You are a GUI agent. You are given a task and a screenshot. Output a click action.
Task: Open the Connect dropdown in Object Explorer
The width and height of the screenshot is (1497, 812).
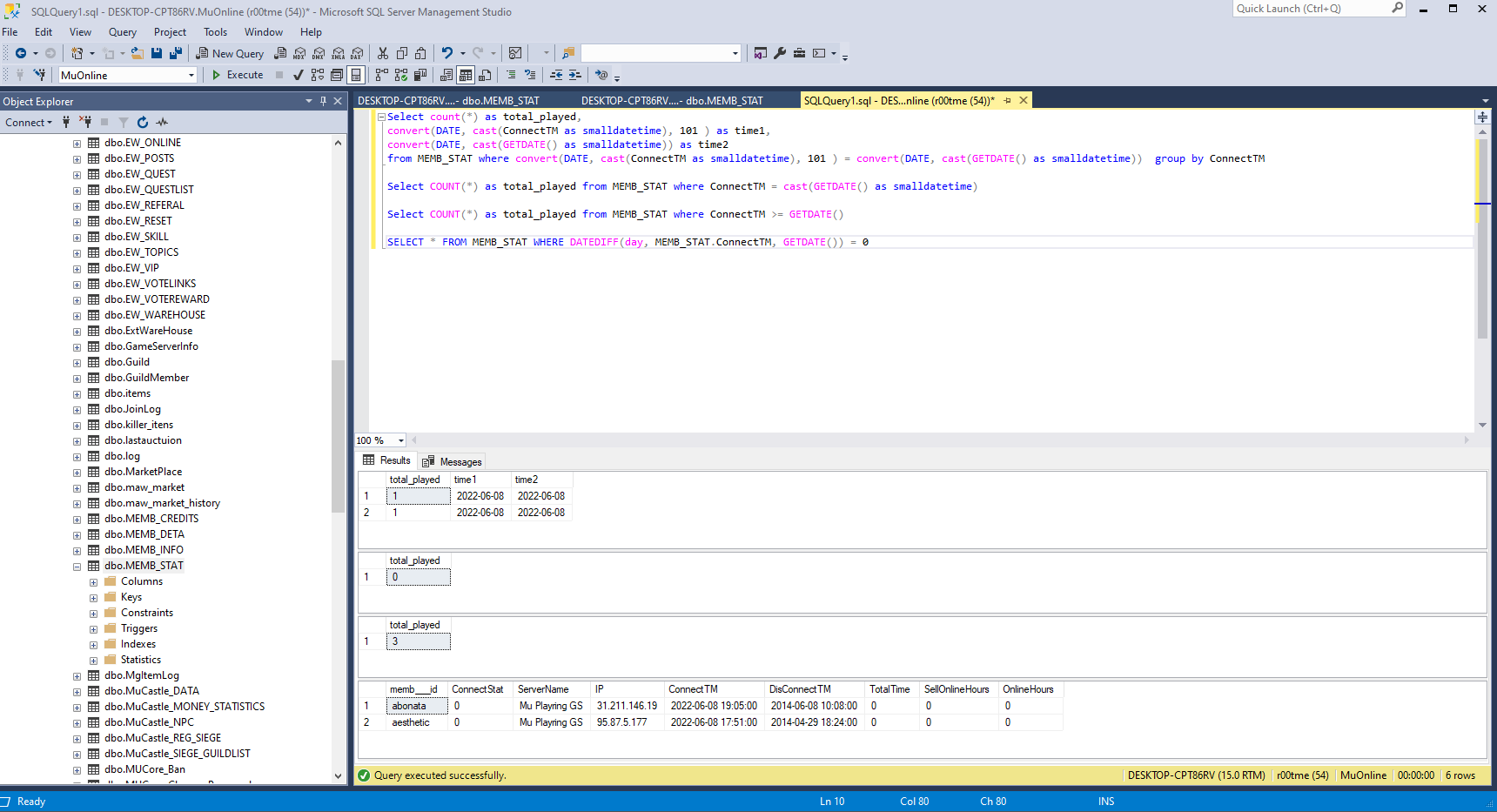(x=29, y=123)
